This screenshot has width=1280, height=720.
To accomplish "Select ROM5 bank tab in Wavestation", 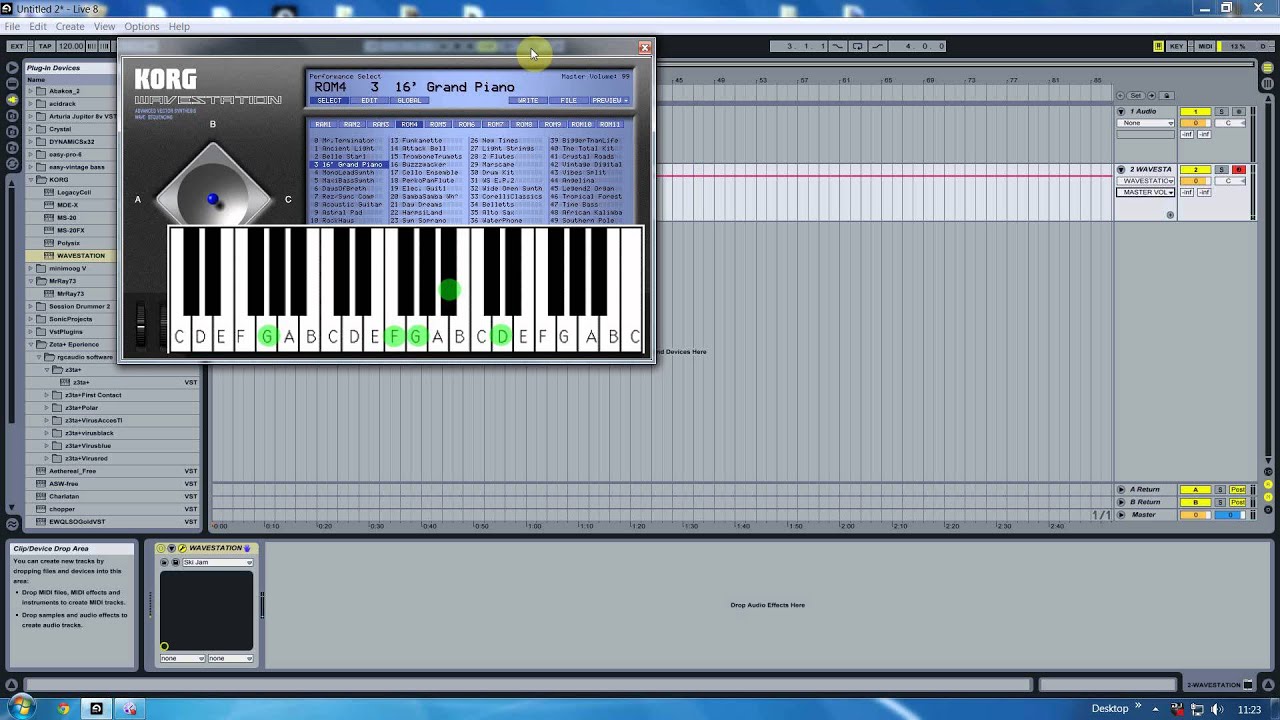I will click(x=438, y=124).
